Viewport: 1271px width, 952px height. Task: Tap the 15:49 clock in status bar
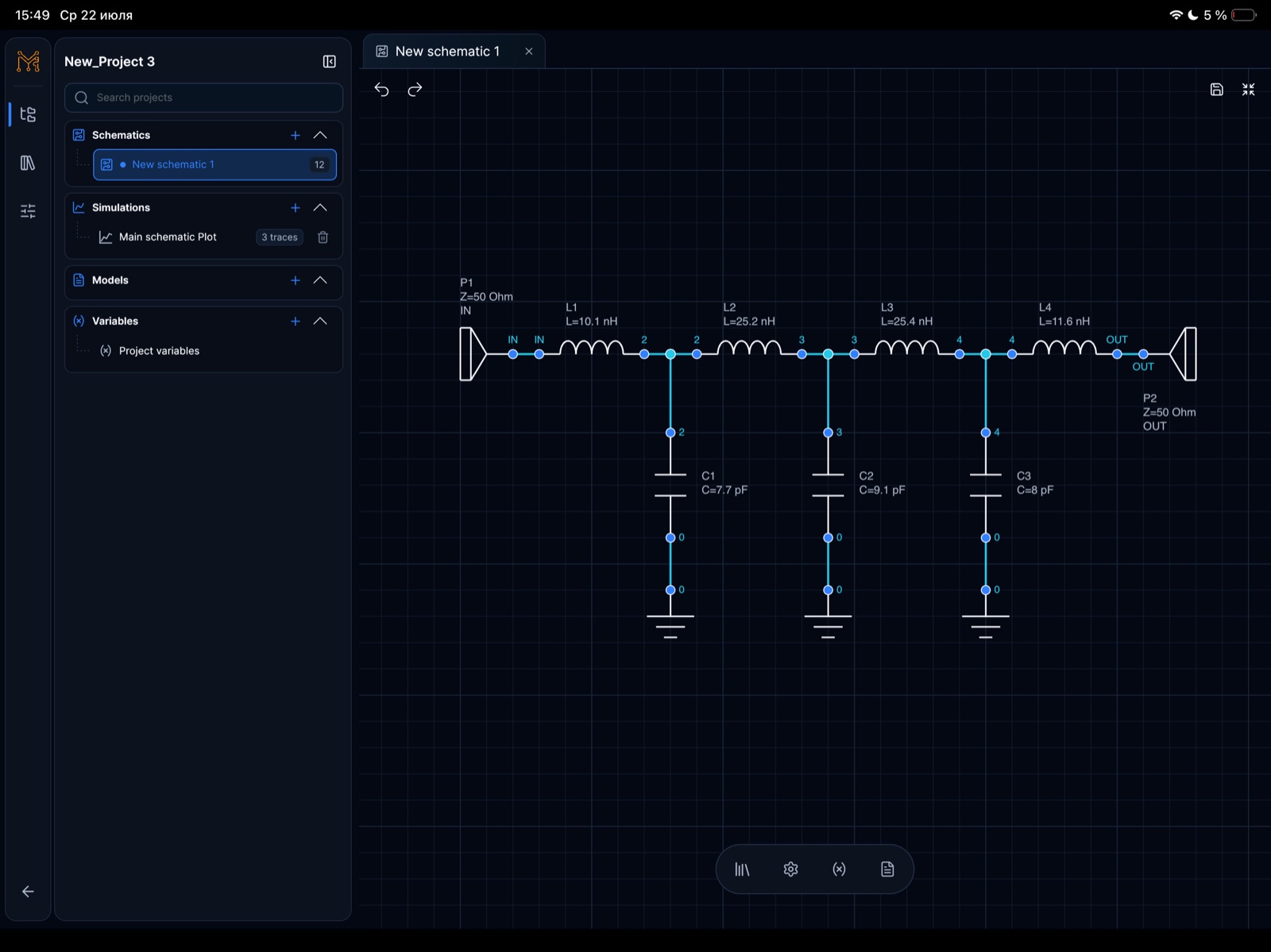click(33, 15)
